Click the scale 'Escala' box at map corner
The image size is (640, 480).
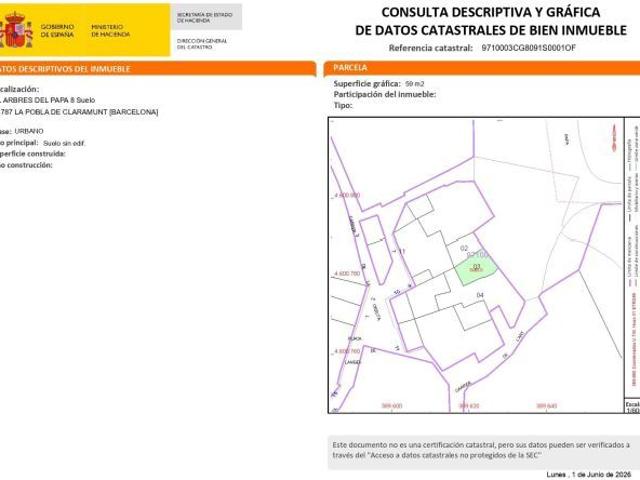pos(632,407)
